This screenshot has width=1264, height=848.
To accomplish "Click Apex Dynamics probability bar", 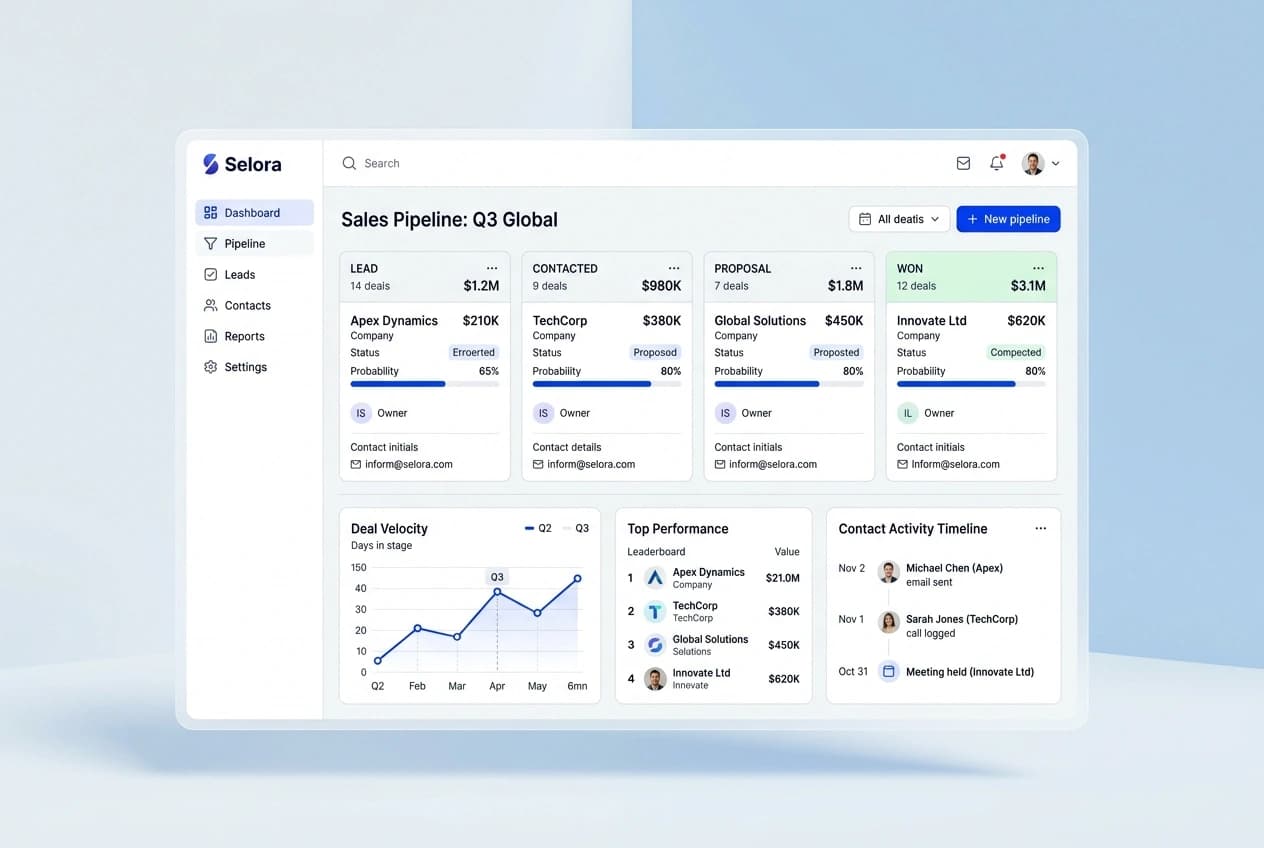I will [x=424, y=384].
